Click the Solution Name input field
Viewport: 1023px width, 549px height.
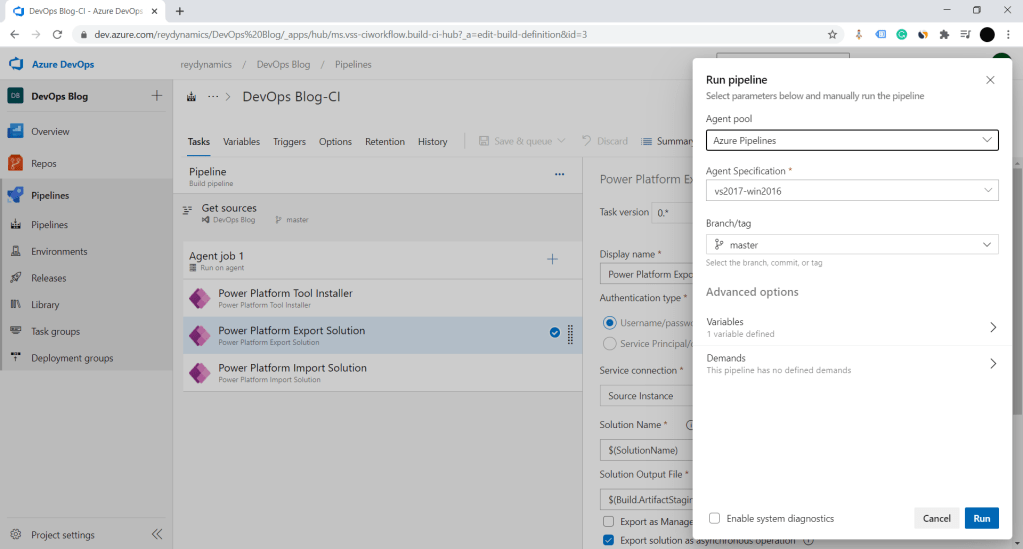[x=645, y=450]
